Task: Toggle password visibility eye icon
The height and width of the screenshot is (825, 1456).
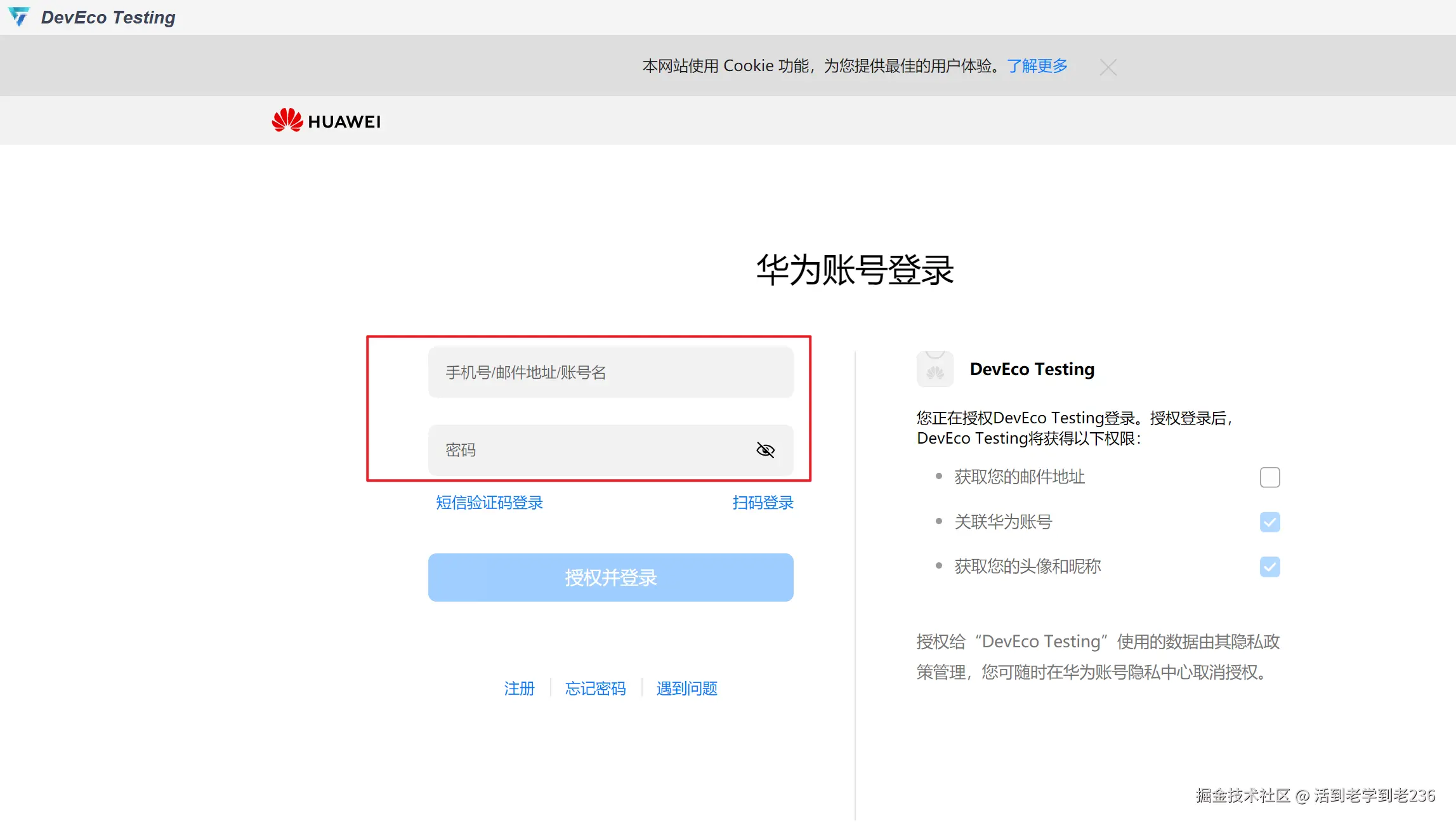Action: [765, 450]
